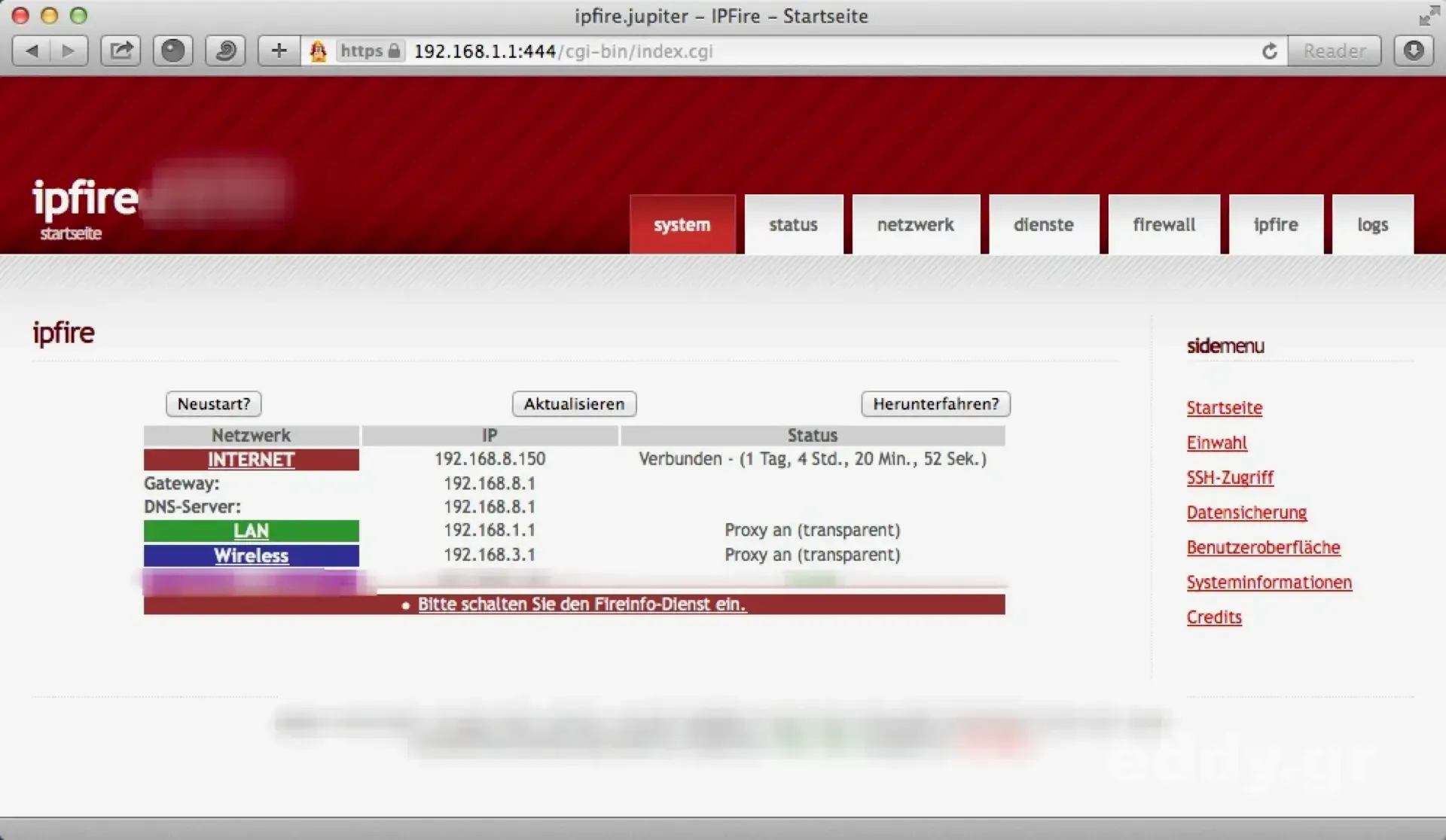Open the downloads arrow icon

click(1414, 51)
